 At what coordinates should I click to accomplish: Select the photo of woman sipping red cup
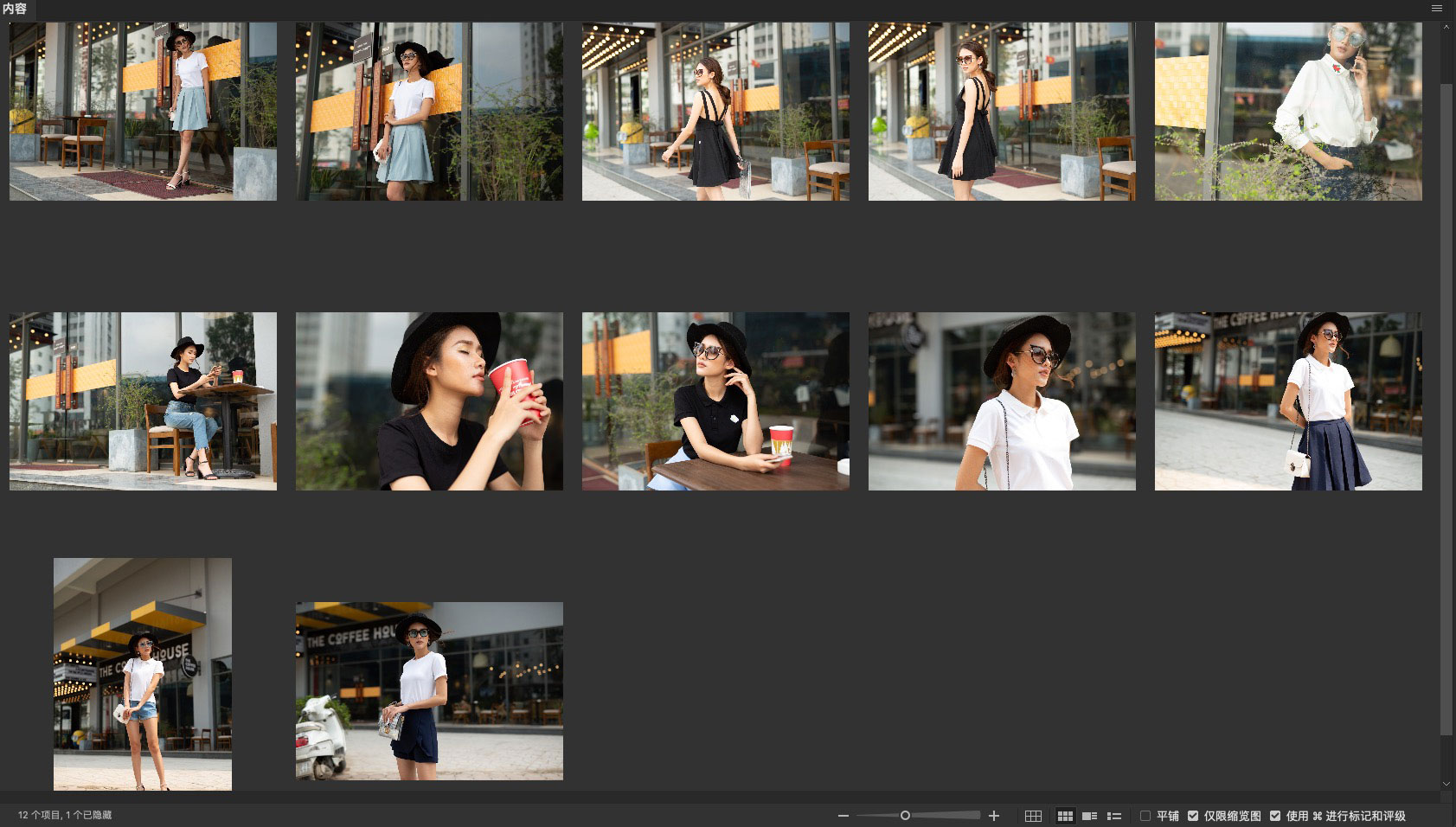pos(429,401)
